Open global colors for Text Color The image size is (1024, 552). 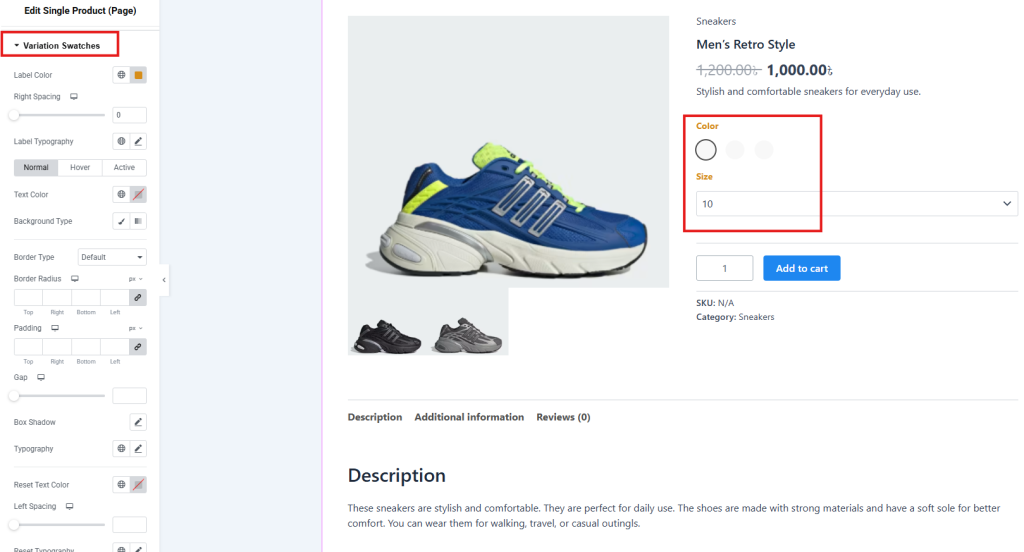121,195
